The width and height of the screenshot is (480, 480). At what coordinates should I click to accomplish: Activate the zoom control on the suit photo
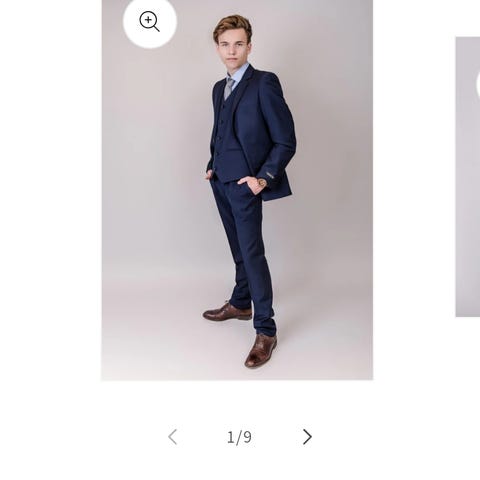(150, 22)
